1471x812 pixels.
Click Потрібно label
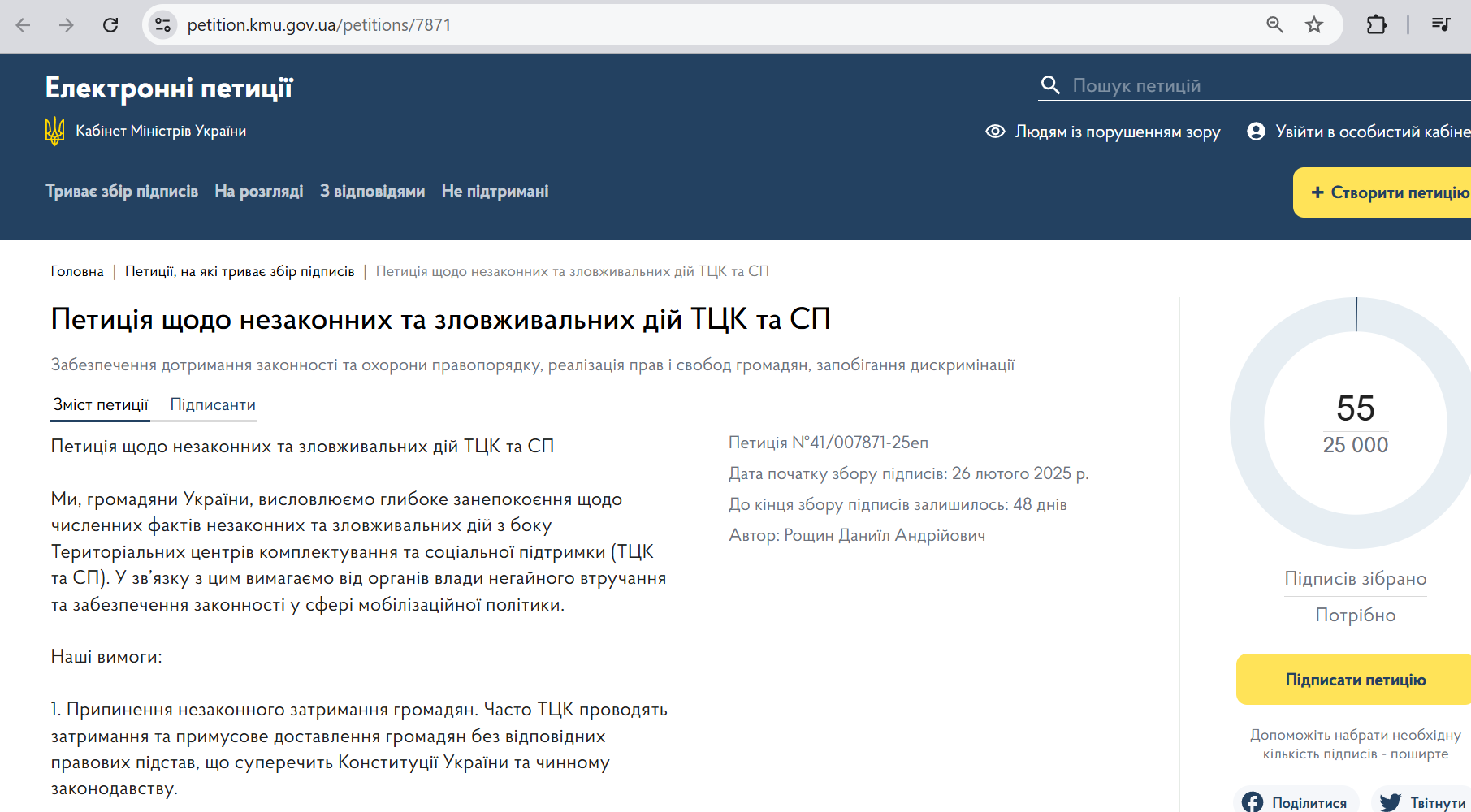pos(1356,615)
